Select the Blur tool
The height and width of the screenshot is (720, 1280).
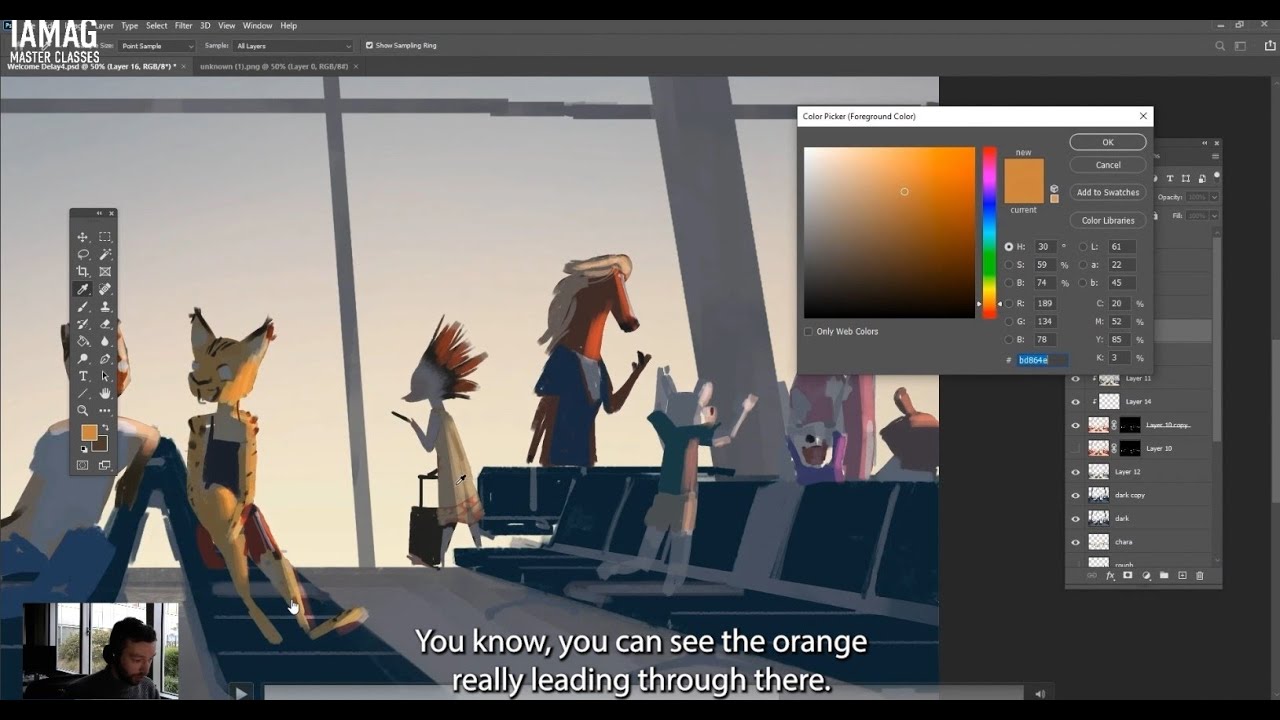[105, 341]
